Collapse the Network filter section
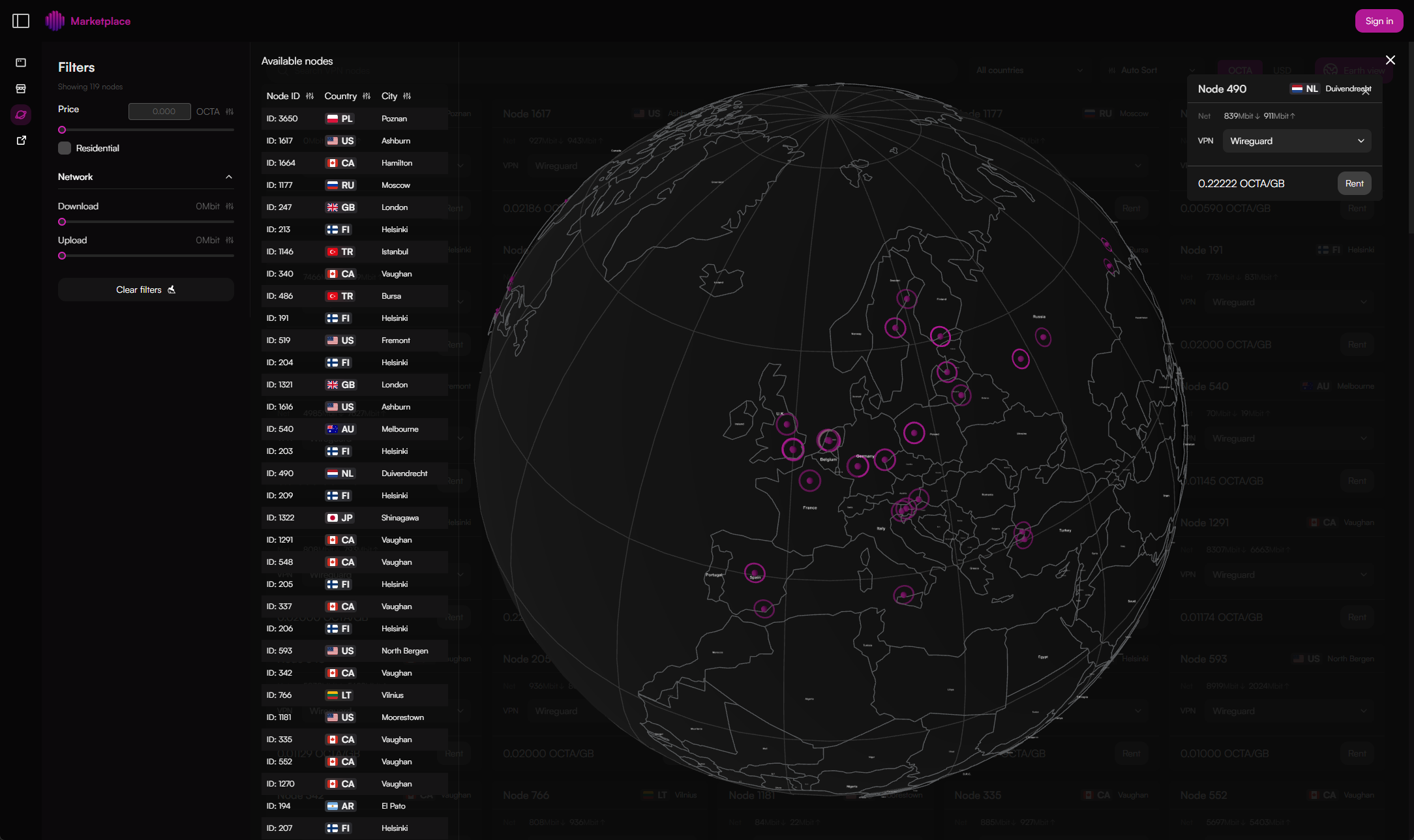The height and width of the screenshot is (840, 1414). [x=228, y=177]
